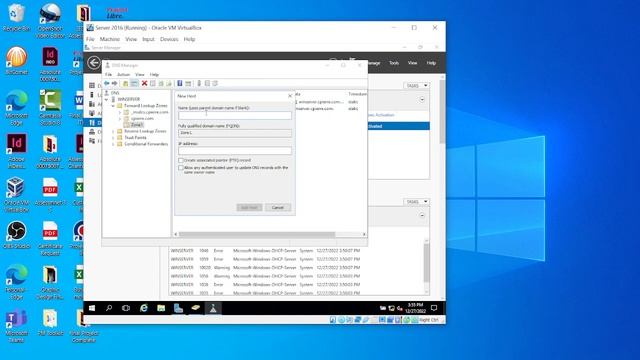Open Server Manager Tools menu
This screenshot has width=640, height=360.
[x=393, y=63]
